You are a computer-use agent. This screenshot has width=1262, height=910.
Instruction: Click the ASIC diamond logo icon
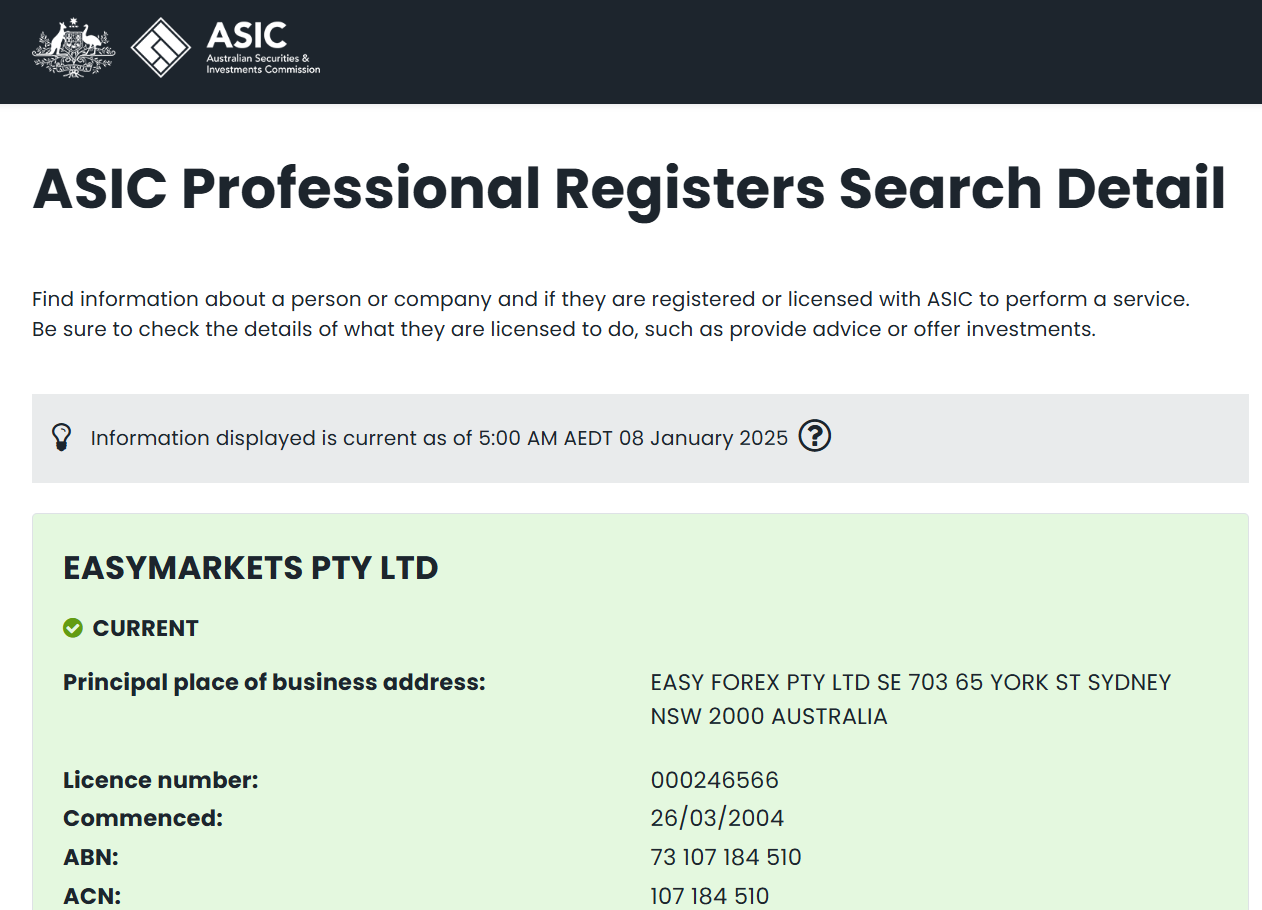(160, 47)
